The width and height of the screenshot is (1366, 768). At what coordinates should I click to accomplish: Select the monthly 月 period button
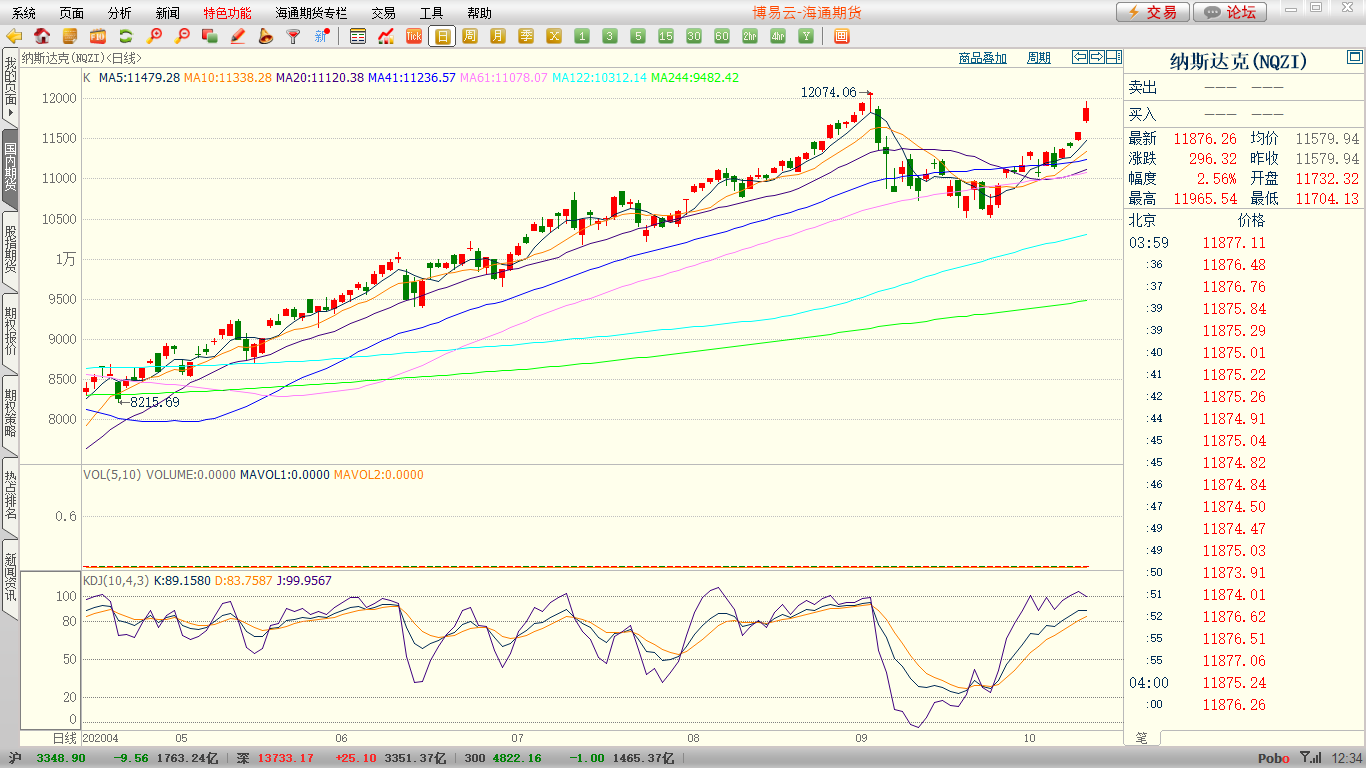[498, 36]
